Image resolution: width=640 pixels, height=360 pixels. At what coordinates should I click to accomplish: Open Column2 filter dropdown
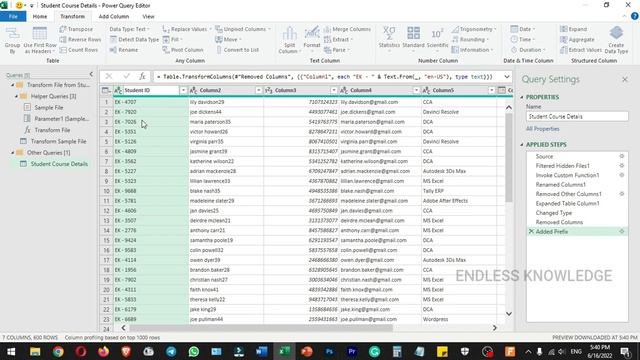258,90
